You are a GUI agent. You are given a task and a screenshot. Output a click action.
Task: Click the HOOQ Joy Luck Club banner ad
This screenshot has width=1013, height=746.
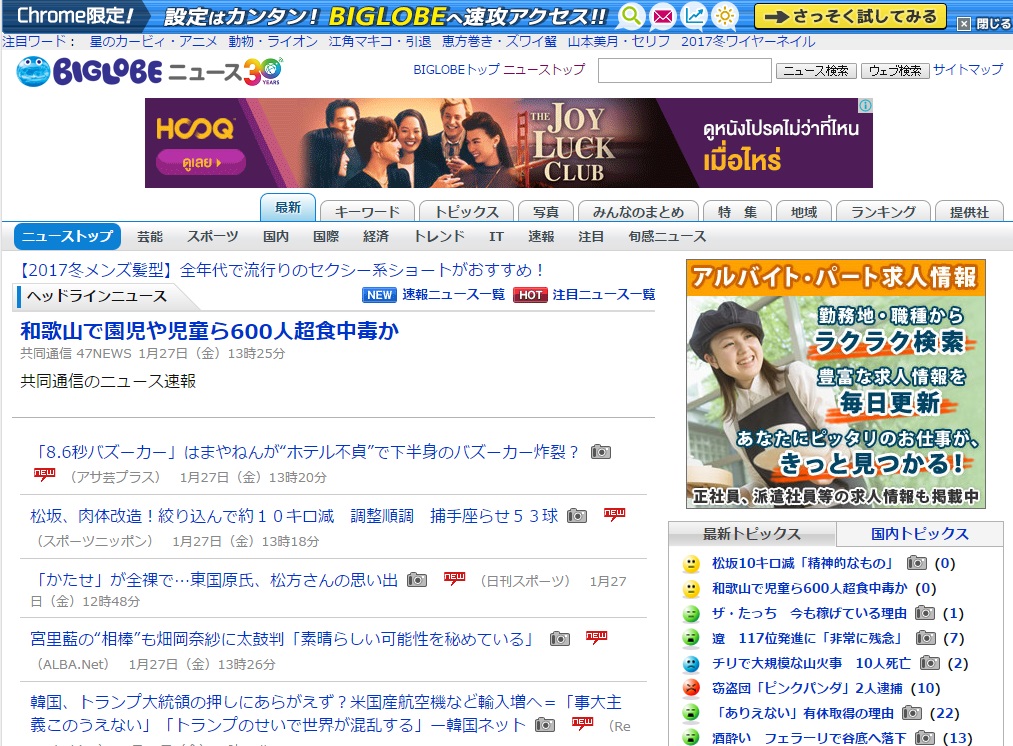(508, 143)
